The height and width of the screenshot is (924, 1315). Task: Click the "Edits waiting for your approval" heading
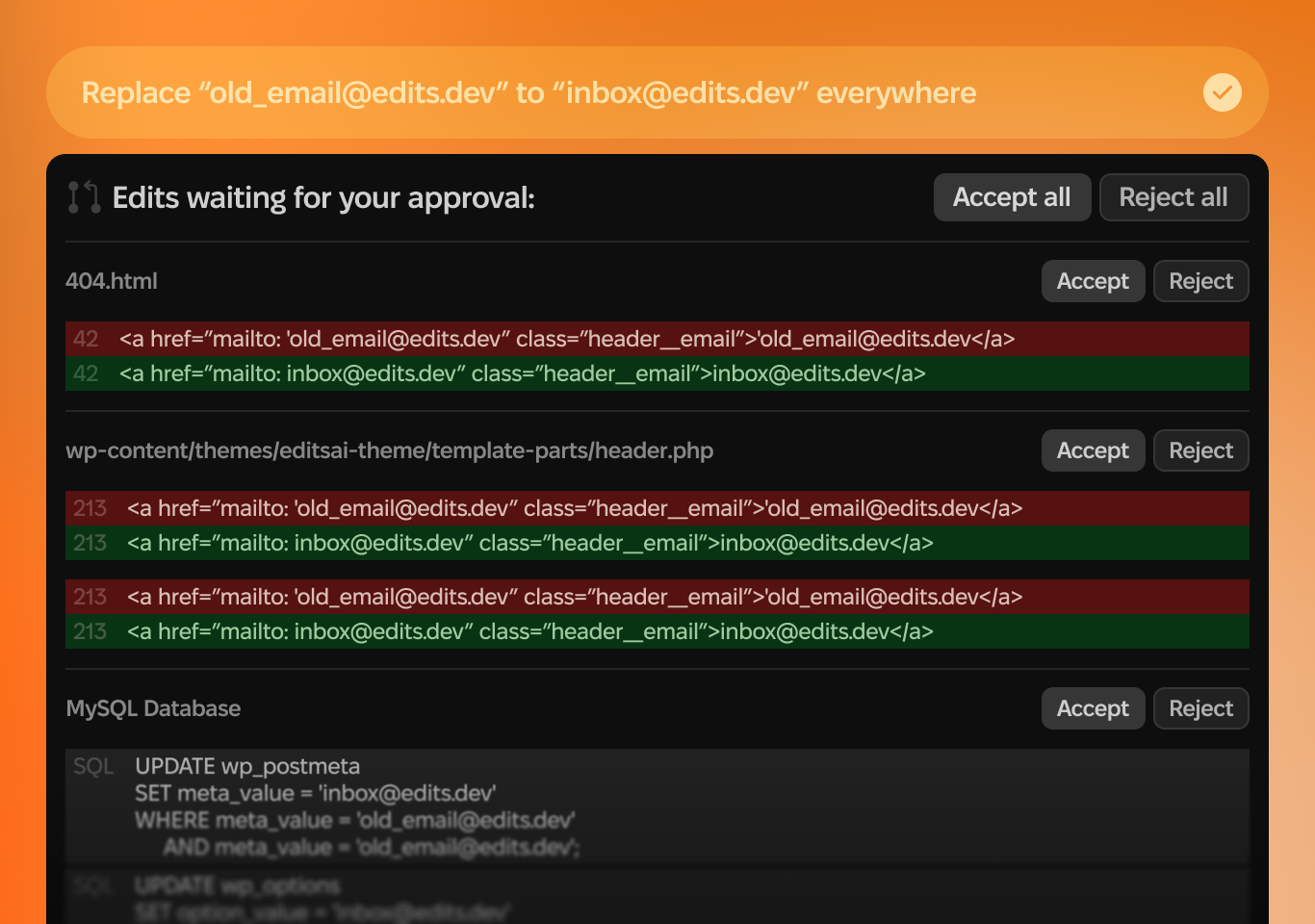point(323,197)
